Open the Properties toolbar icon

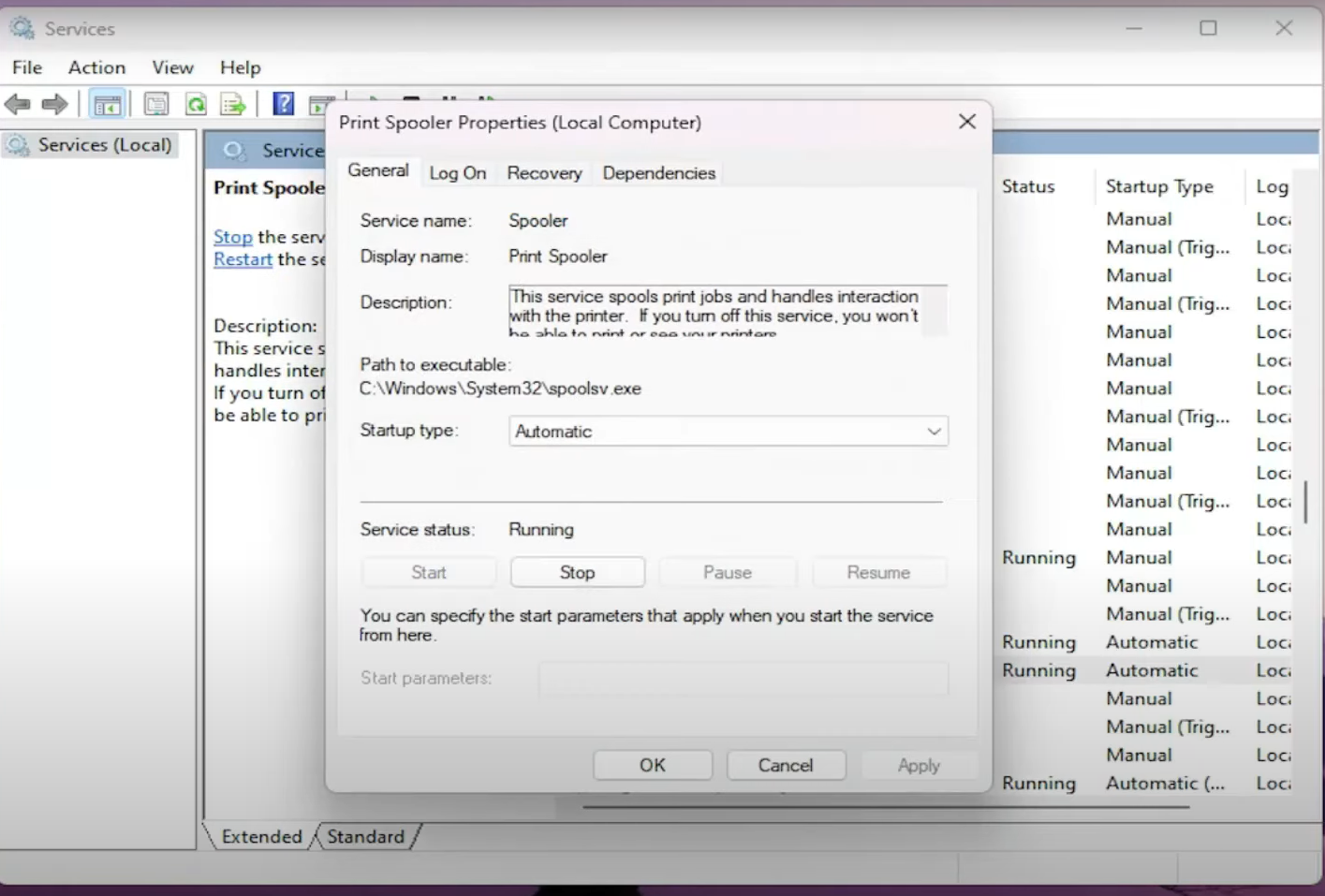(155, 103)
